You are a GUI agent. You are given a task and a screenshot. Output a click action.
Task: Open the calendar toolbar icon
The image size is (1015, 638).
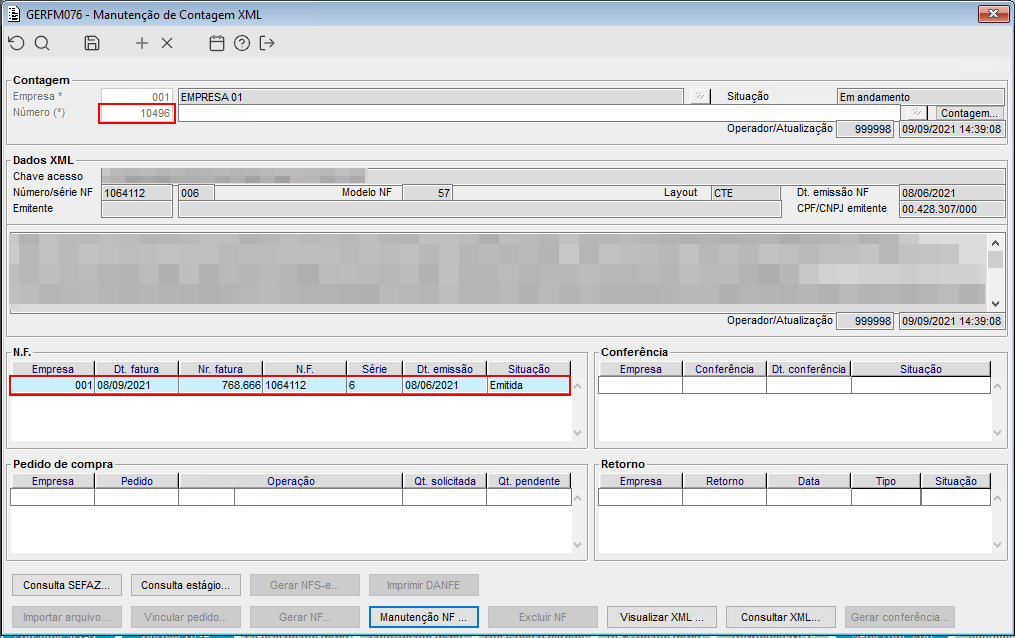217,43
